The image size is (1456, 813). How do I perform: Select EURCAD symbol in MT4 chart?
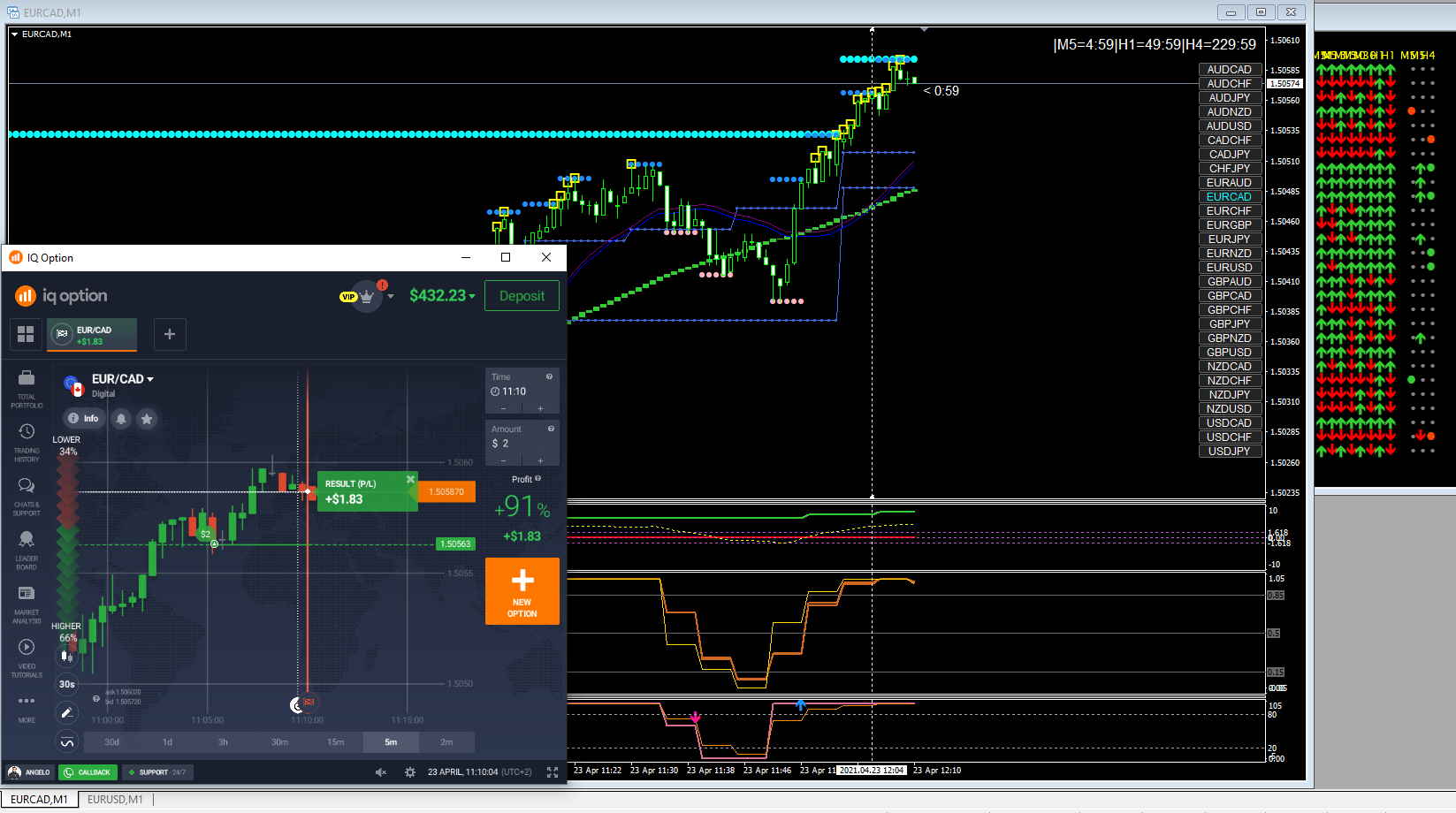click(1229, 197)
